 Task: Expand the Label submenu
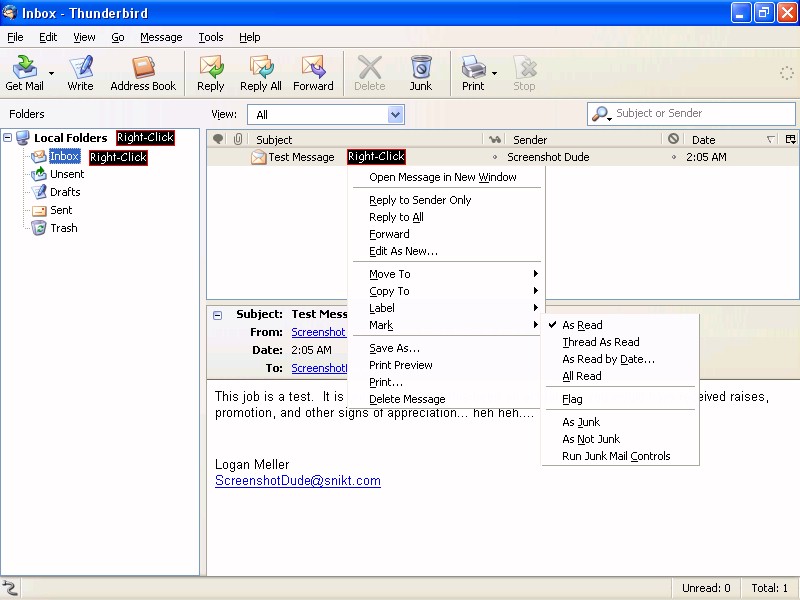pos(446,308)
